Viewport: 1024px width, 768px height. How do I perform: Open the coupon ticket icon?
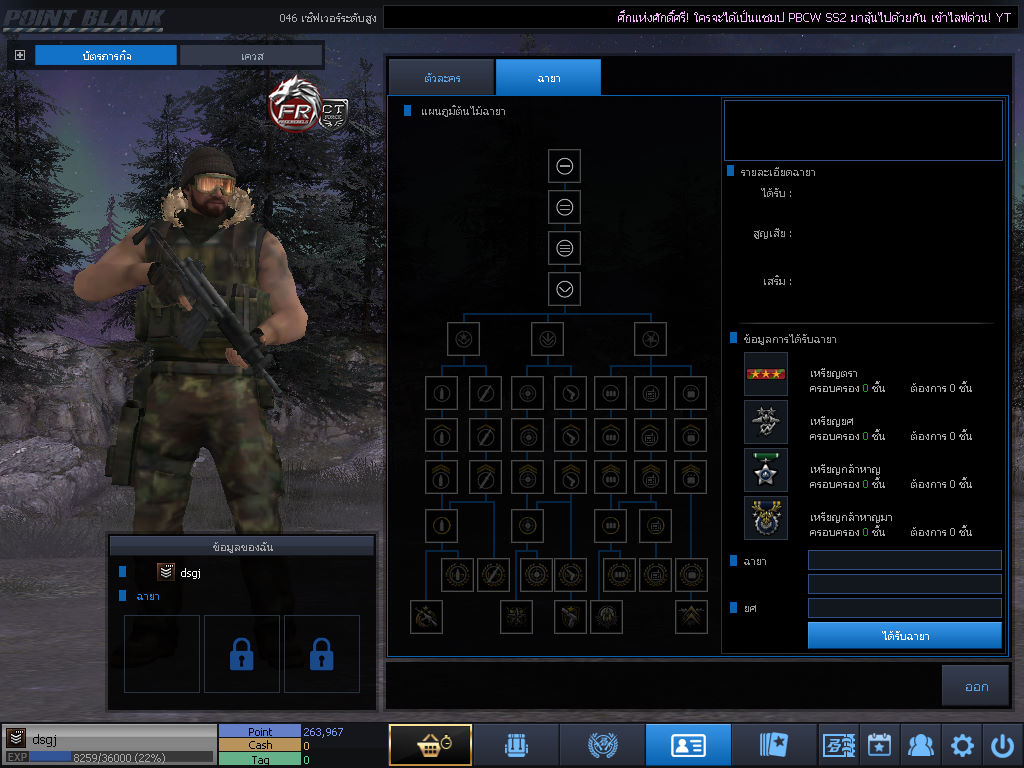[839, 744]
